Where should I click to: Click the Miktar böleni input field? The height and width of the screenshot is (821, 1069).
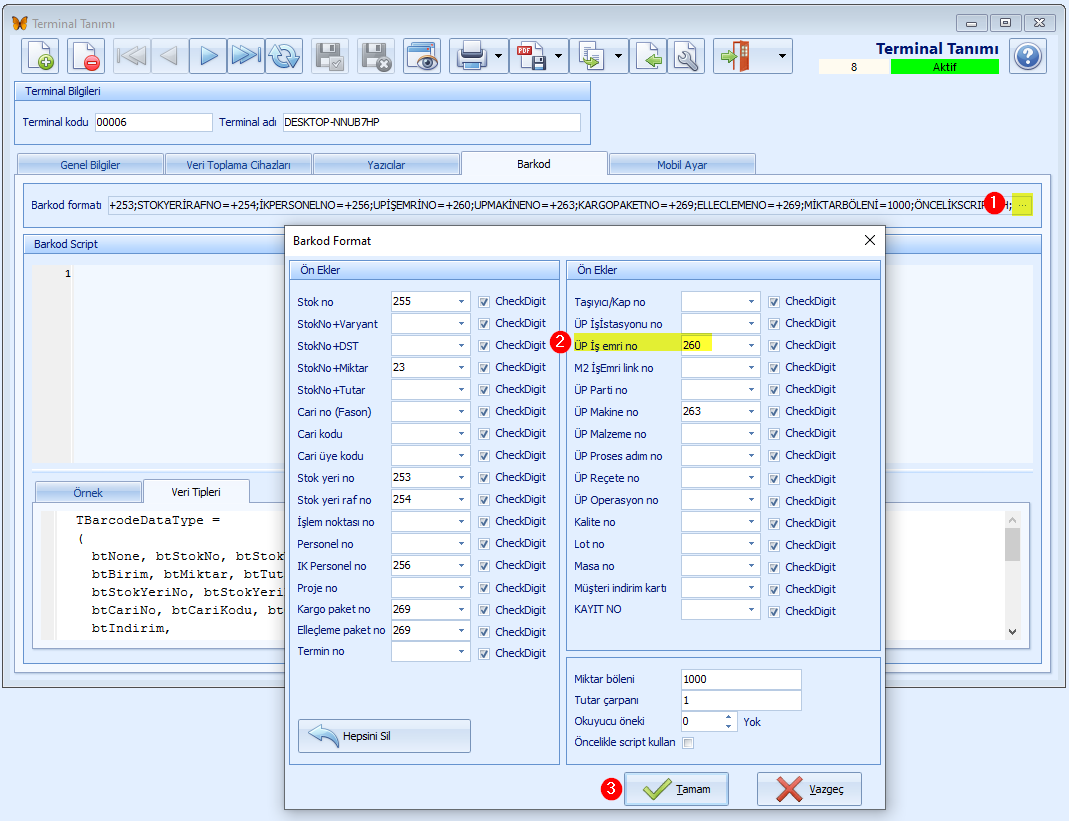coord(741,679)
